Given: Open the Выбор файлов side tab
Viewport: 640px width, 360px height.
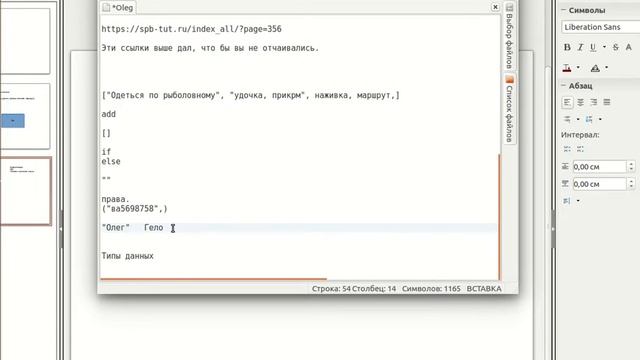Looking at the screenshot, I should click(x=509, y=36).
